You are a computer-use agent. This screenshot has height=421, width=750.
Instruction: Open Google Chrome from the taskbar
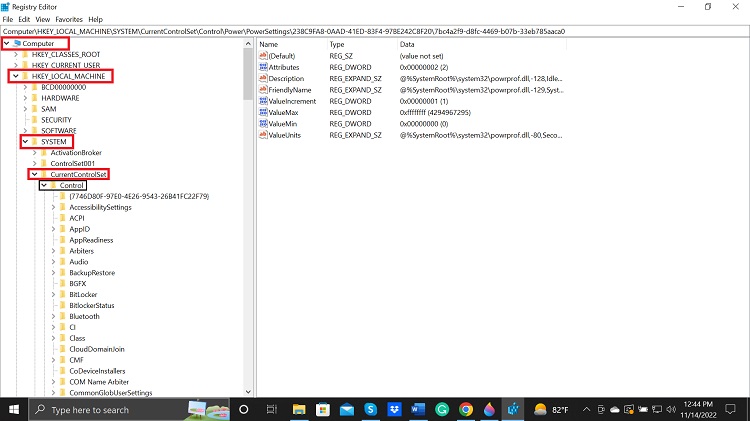click(465, 409)
